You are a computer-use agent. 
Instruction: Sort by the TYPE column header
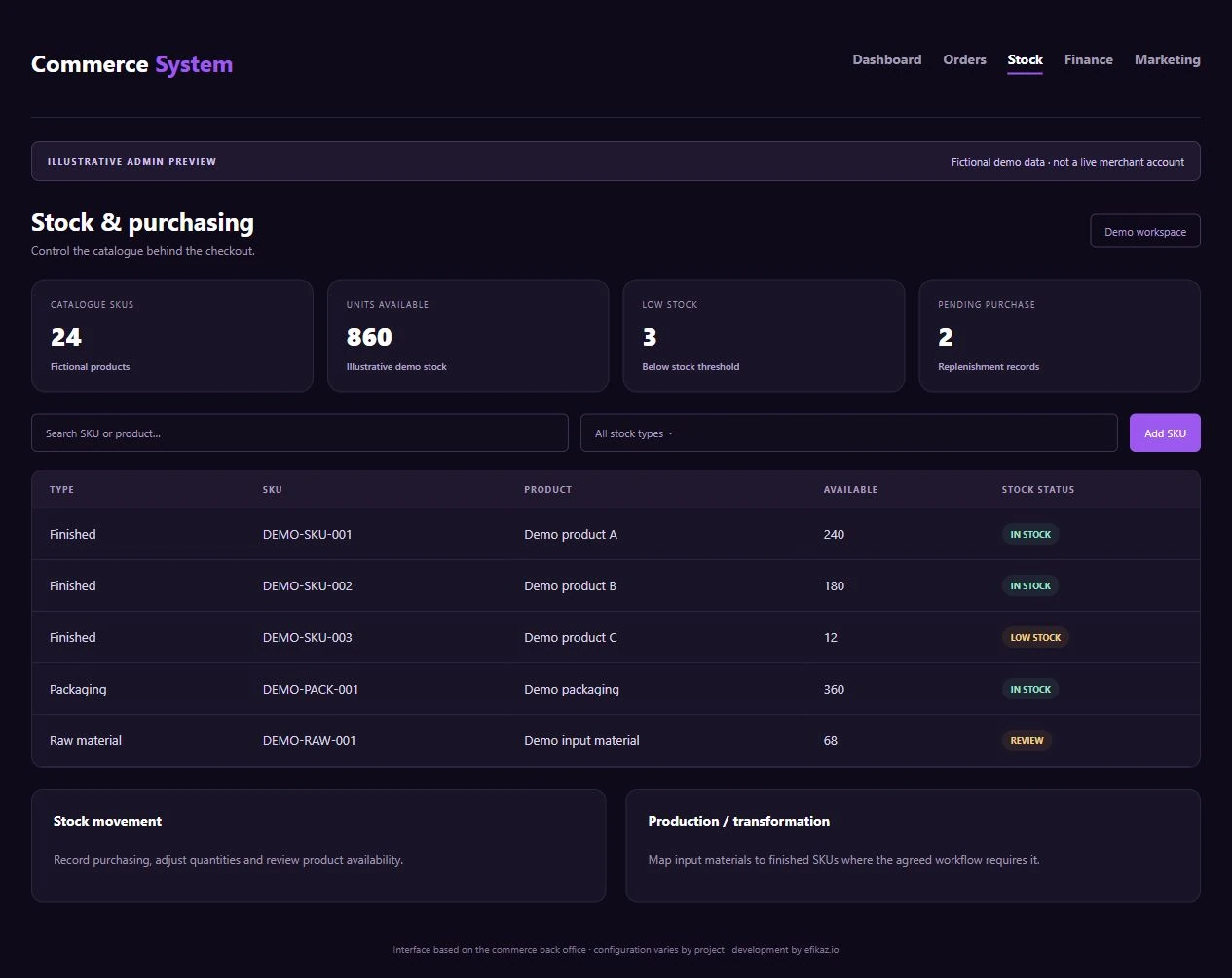click(61, 489)
